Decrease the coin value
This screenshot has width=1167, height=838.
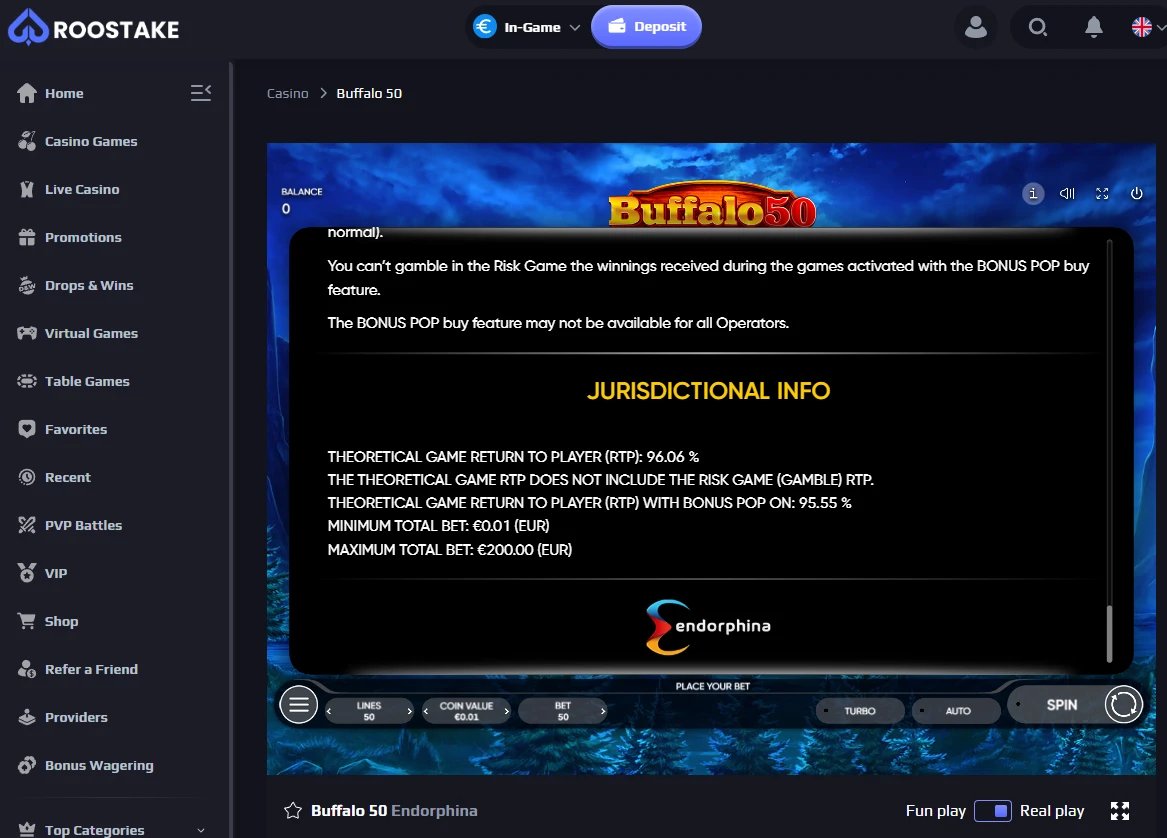(x=426, y=711)
